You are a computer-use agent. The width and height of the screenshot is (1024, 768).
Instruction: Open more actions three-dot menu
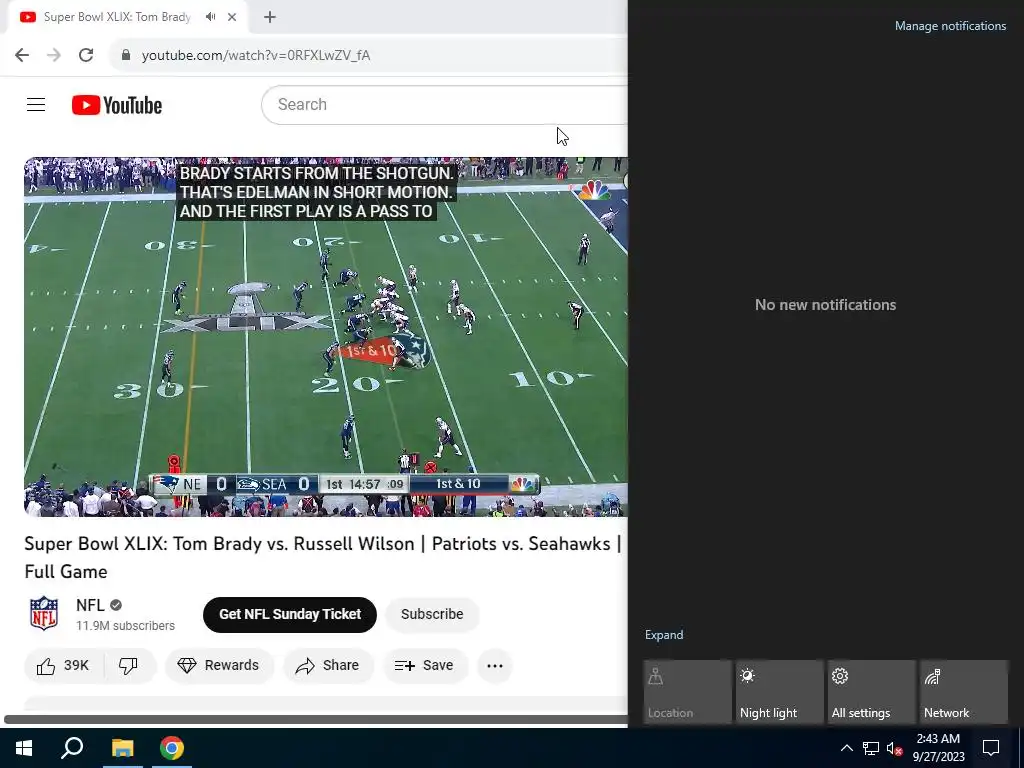pyautogui.click(x=495, y=665)
